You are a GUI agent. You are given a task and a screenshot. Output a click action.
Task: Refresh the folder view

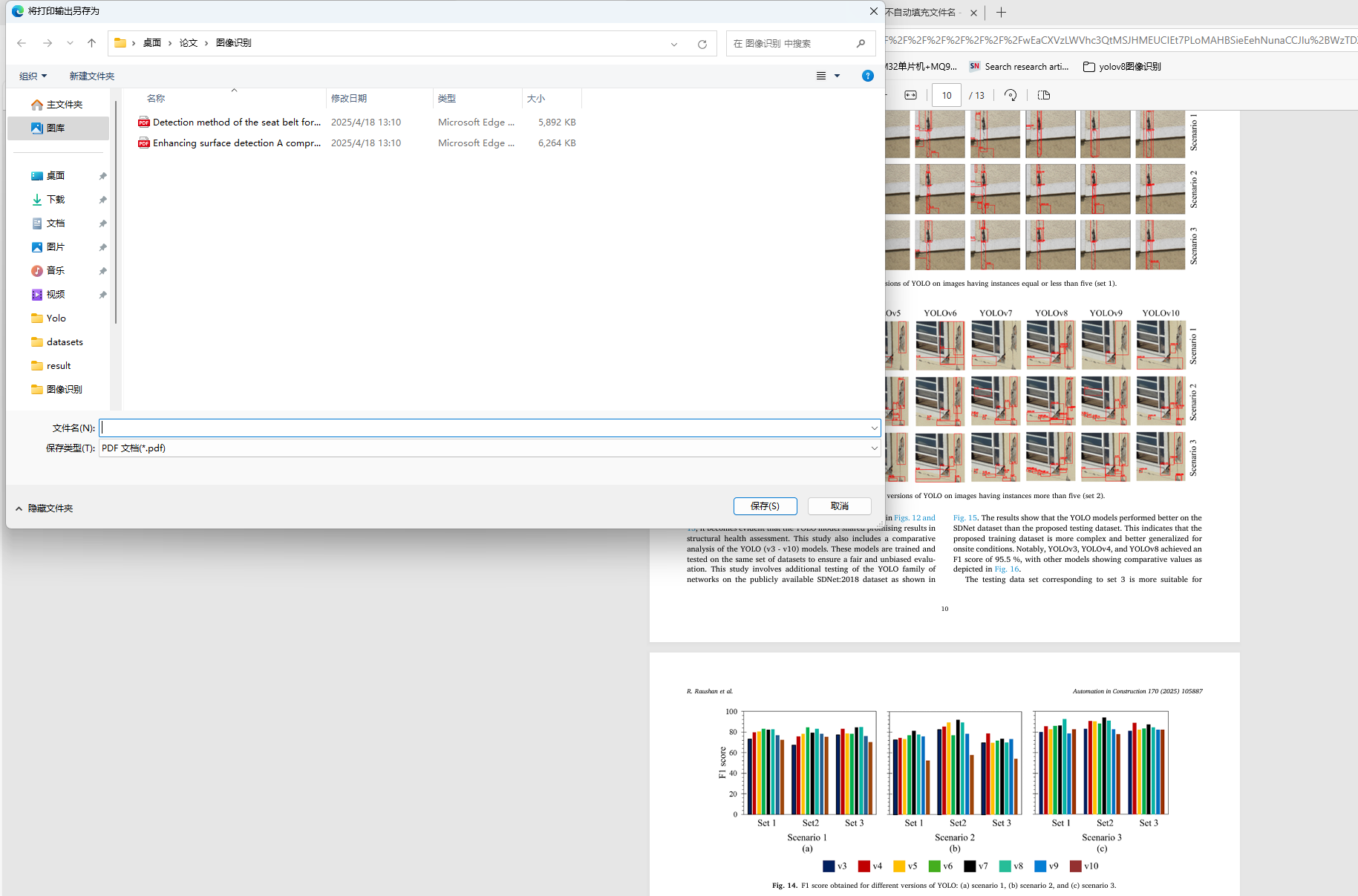702,44
